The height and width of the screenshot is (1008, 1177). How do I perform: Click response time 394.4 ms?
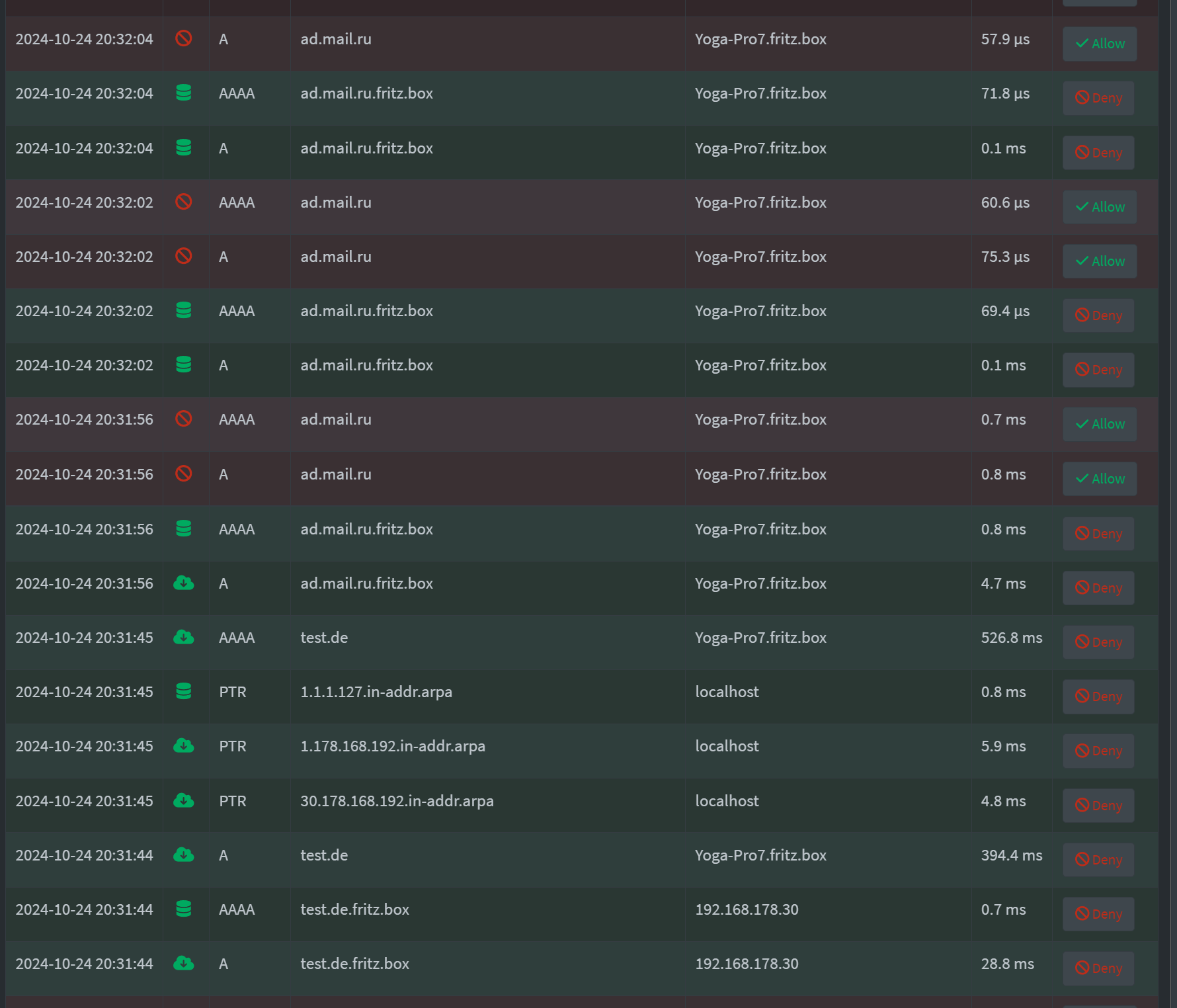[1012, 855]
